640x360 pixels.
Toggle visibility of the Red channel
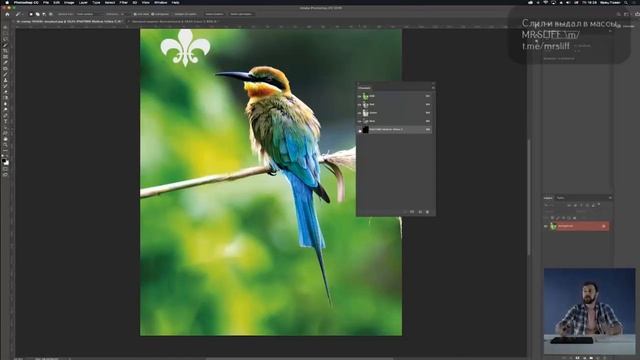[x=360, y=104]
